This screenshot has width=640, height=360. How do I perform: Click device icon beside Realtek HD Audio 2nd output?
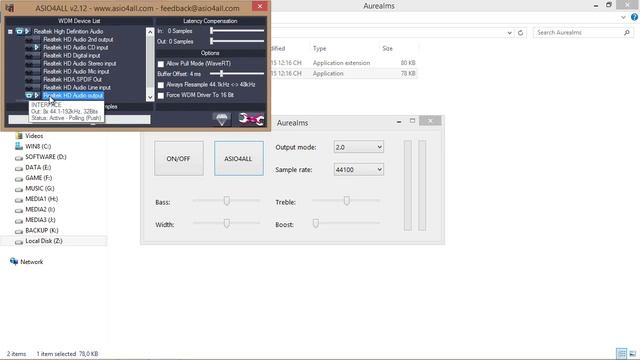(32, 40)
